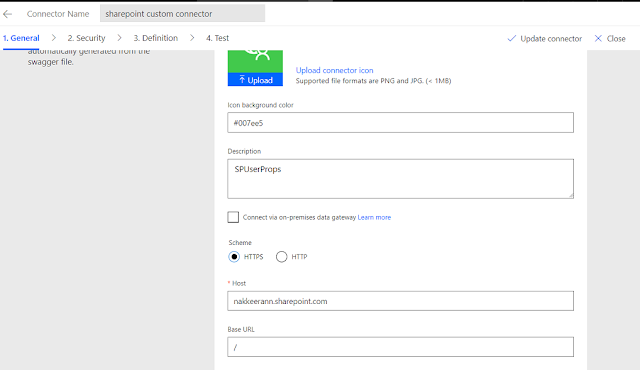
Task: Open the Learn more link
Action: click(374, 217)
